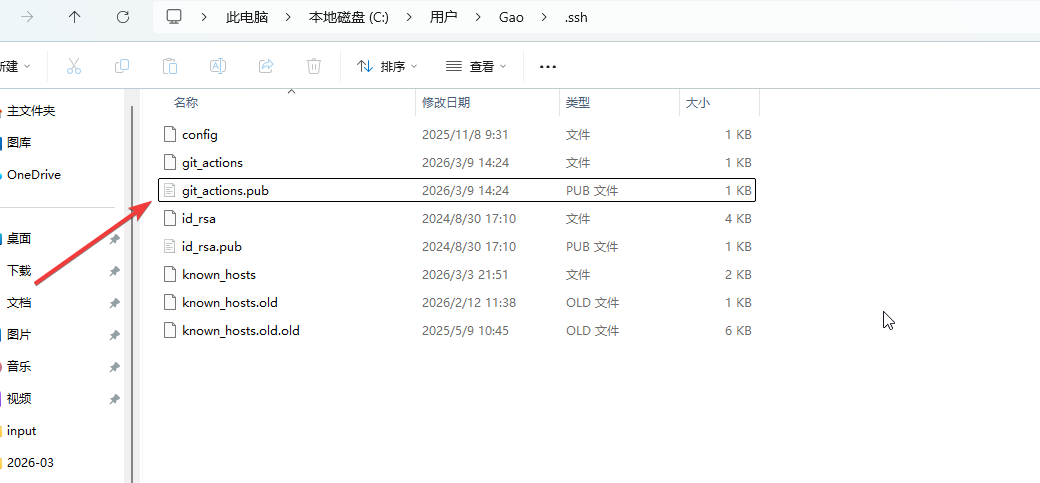Click the cut scissors icon

pyautogui.click(x=73, y=66)
